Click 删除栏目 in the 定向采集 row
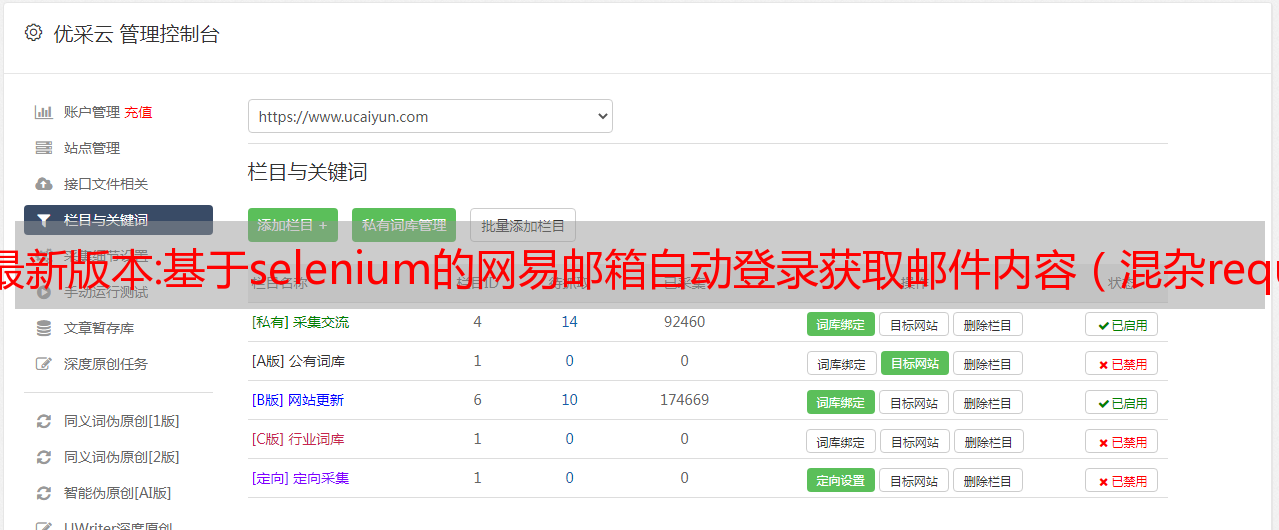1279x530 pixels. point(988,480)
